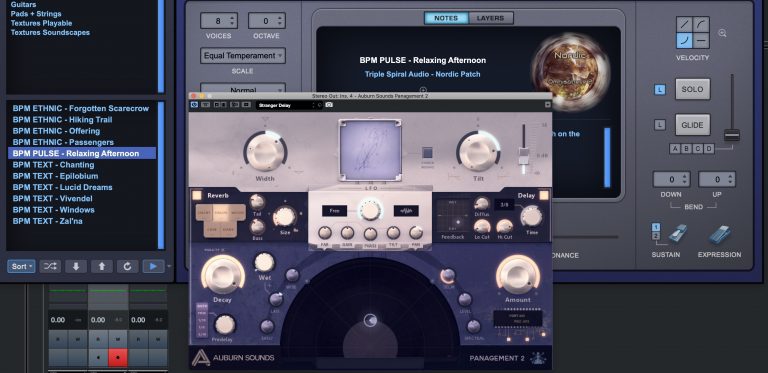The width and height of the screenshot is (768, 373).
Task: Click the OCTAVE stepper arrows
Action: 281,21
